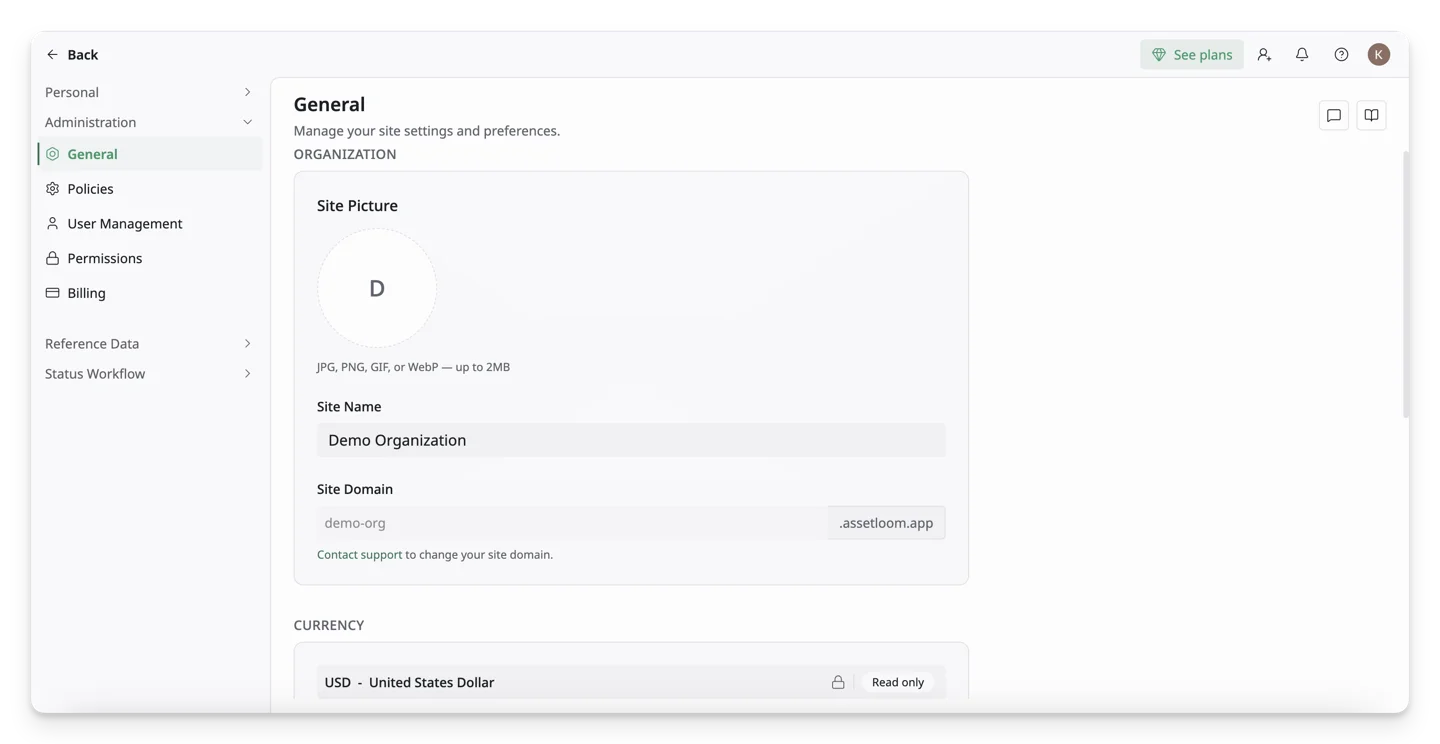Expand the Status Workflow section
Screen dimensions: 1440x744
[148, 374]
